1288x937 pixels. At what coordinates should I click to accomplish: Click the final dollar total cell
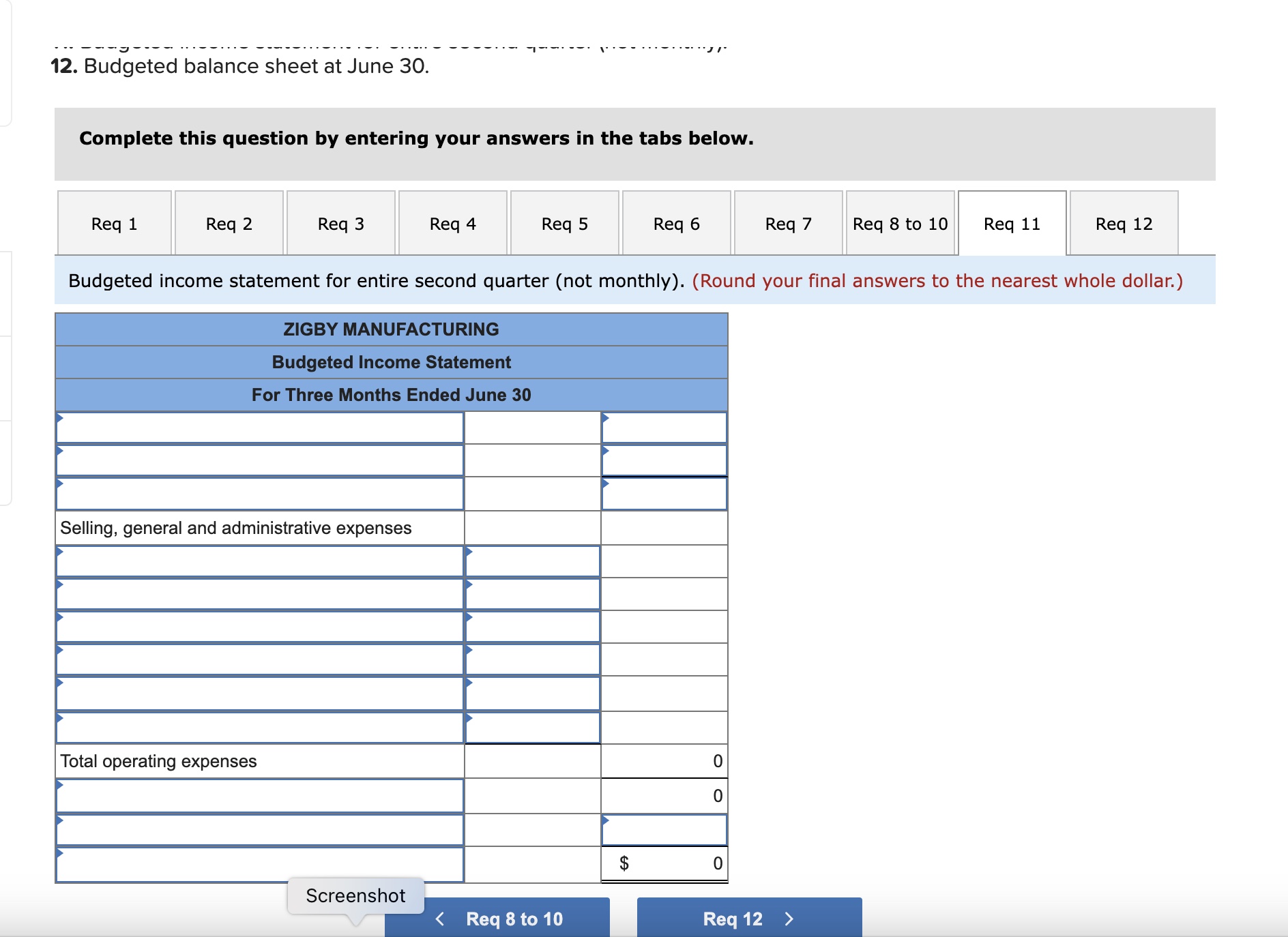(664, 863)
